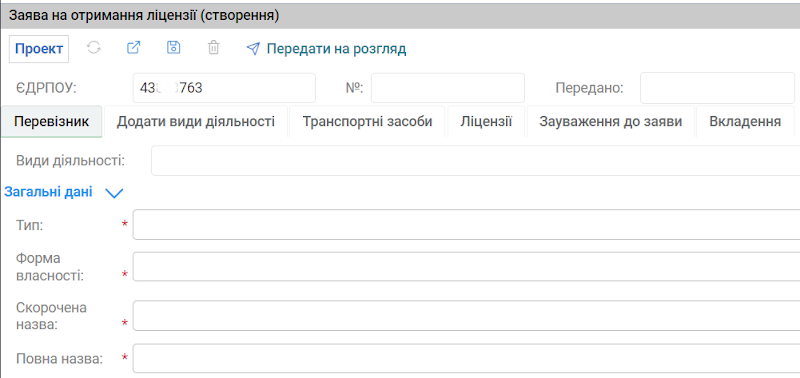Open the Тип dropdown field
This screenshot has height=378, width=800.
466,224
